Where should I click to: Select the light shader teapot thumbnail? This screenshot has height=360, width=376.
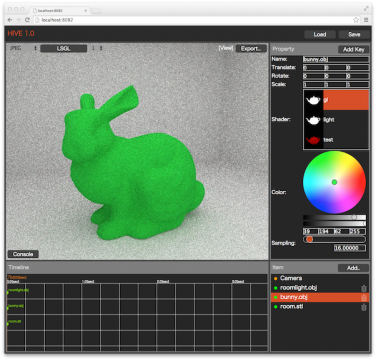pos(313,120)
